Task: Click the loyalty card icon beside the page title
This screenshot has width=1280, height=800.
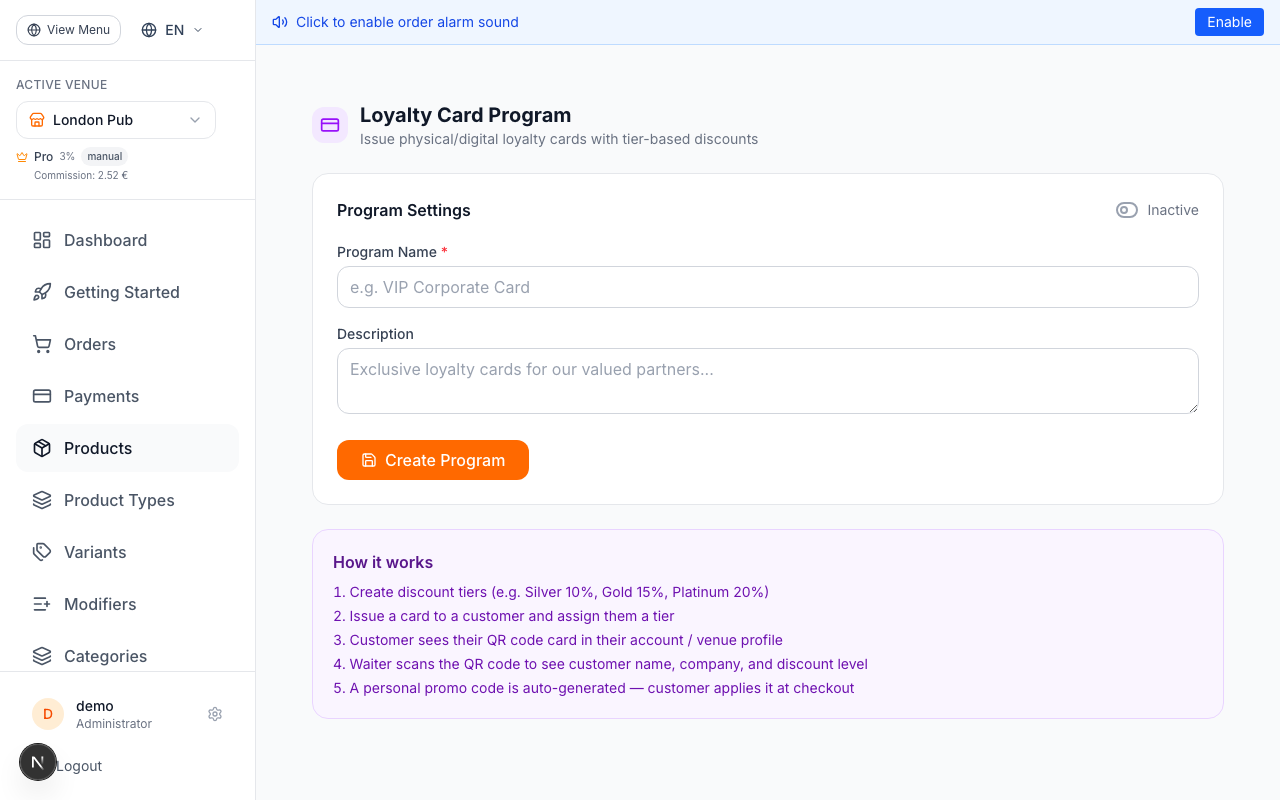Action: click(330, 124)
